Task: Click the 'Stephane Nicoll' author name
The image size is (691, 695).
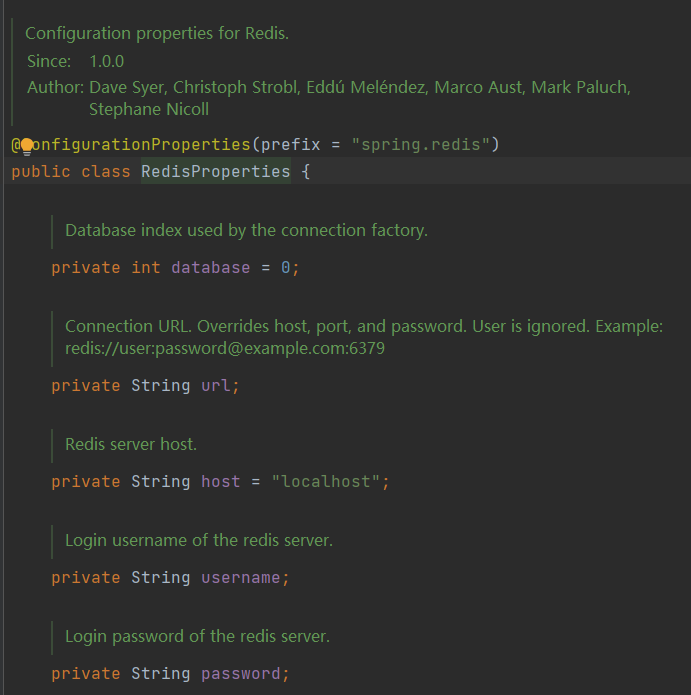Action: [149, 109]
